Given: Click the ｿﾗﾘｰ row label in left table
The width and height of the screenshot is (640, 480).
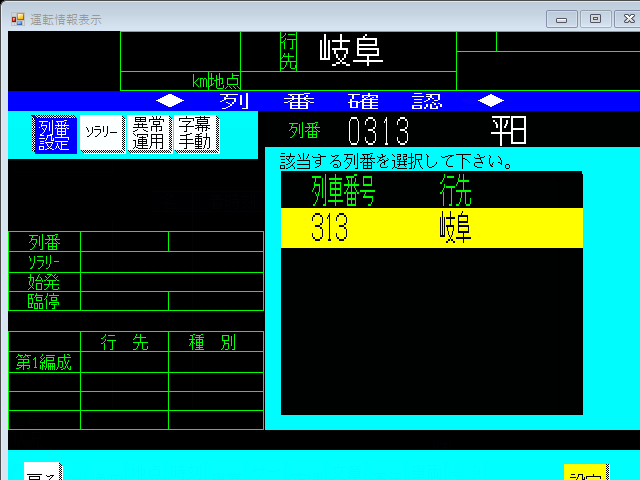Looking at the screenshot, I should 44,262.
